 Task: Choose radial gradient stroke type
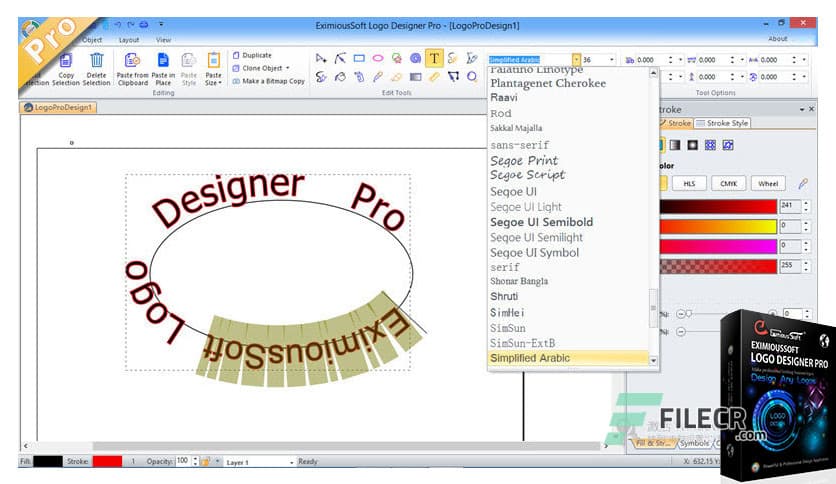(x=692, y=145)
